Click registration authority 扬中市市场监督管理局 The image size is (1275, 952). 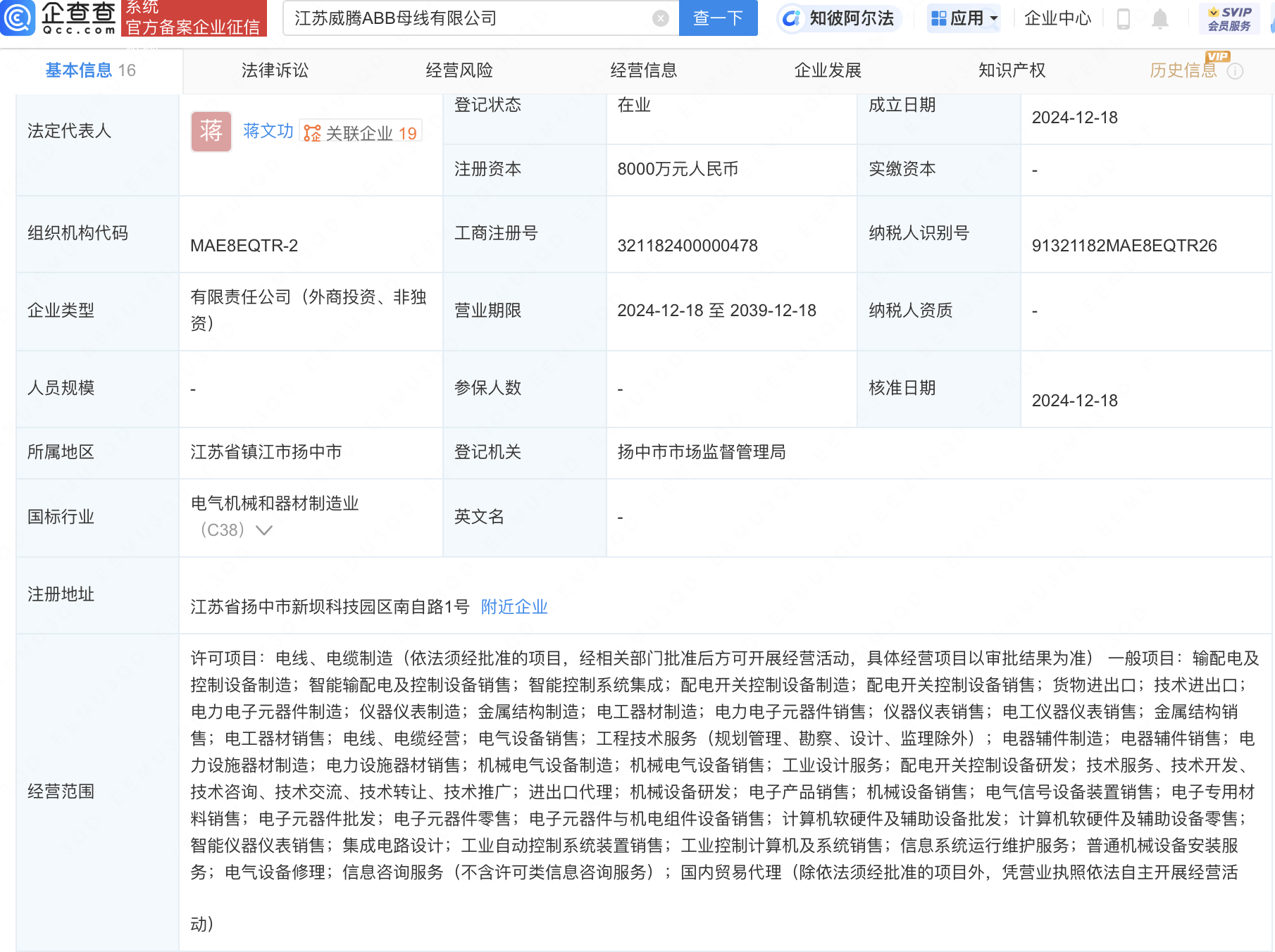click(x=702, y=452)
